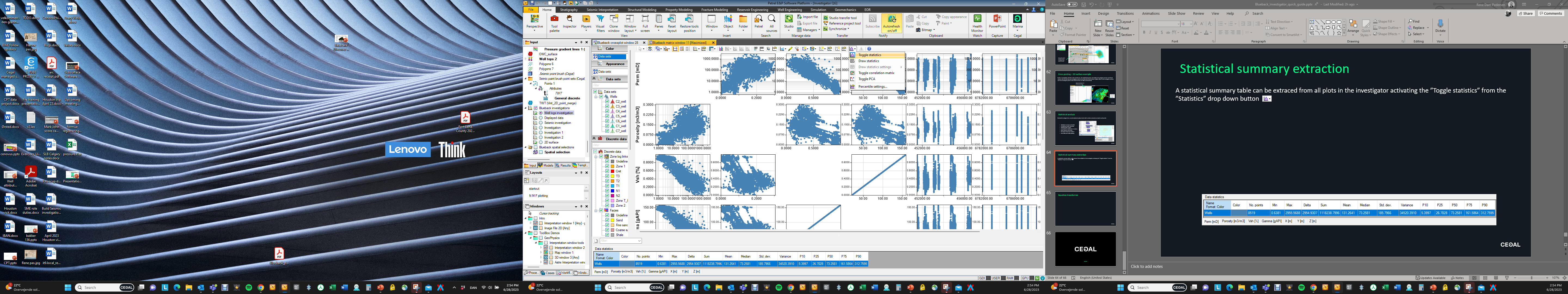
Task: Open the Marina Cegal icon
Action: (x=1018, y=21)
